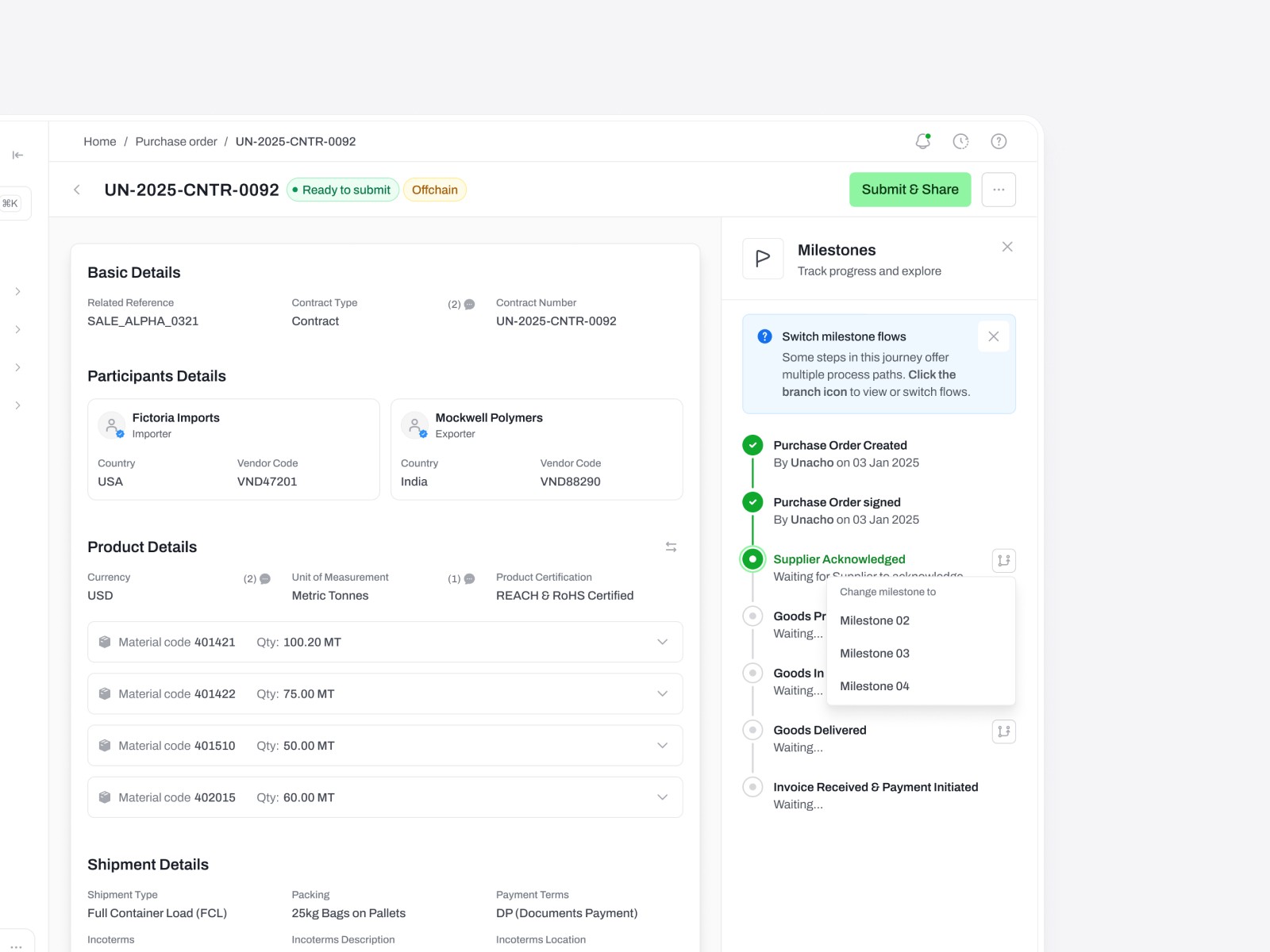
Task: Click the Offchain badge
Action: click(435, 190)
